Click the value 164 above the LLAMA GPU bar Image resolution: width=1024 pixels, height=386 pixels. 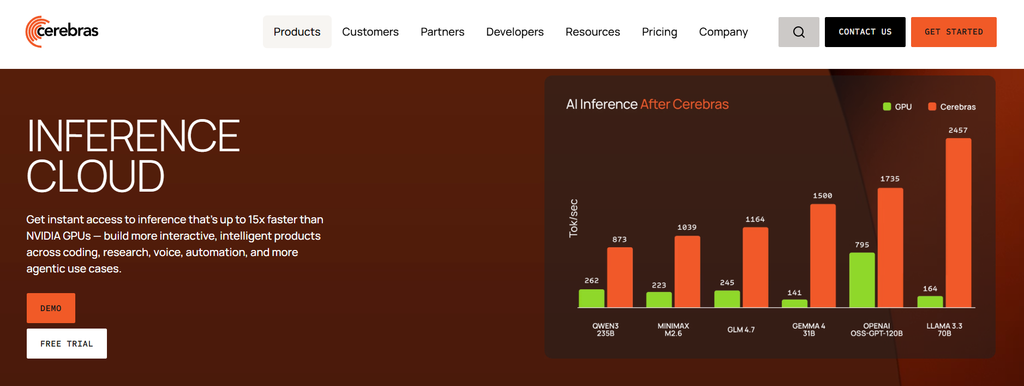930,289
